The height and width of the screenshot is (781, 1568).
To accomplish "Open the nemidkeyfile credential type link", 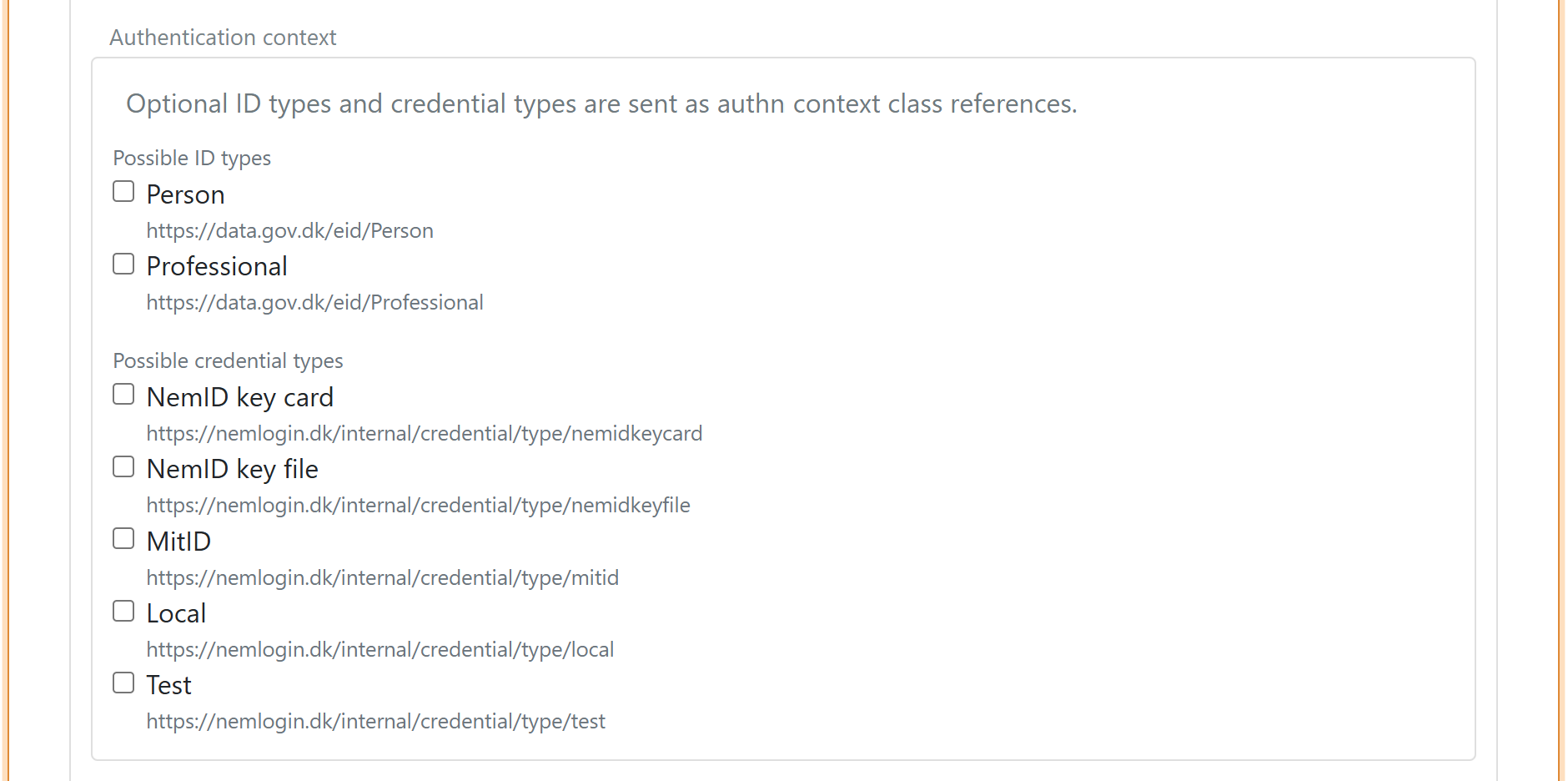I will pyautogui.click(x=418, y=505).
